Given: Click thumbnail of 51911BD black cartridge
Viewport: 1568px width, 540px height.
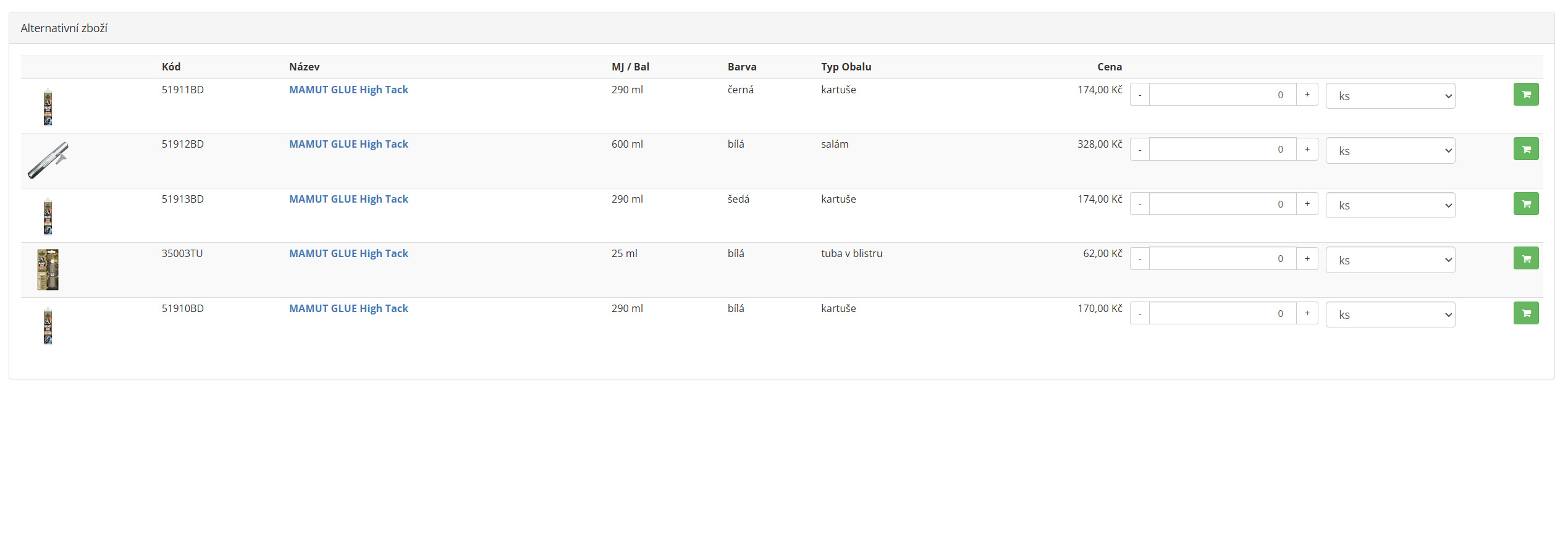Looking at the screenshot, I should click(x=48, y=106).
